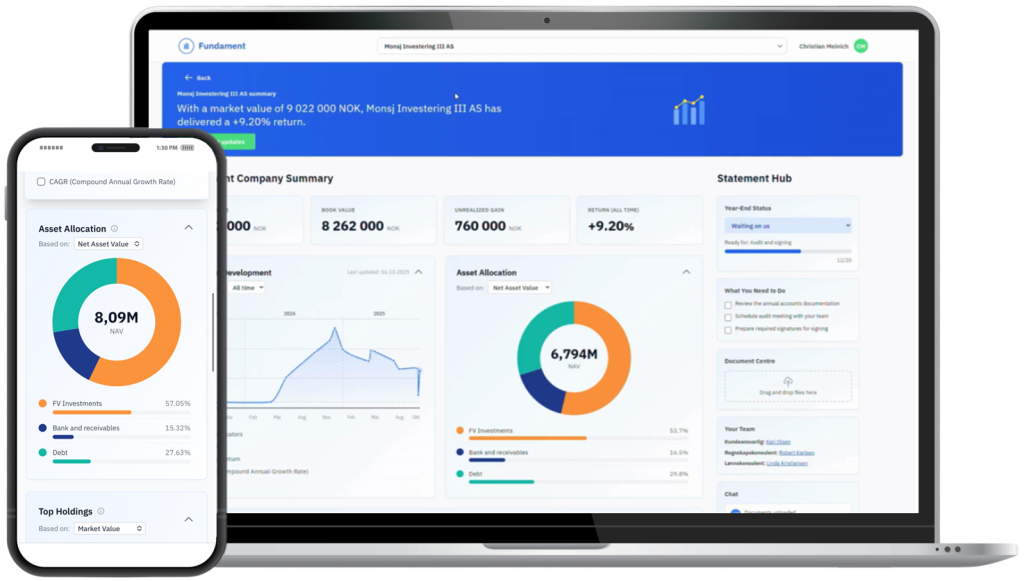1024x581 pixels.
Task: Open the Monsj Investering III AS company dropdown
Action: tap(582, 46)
